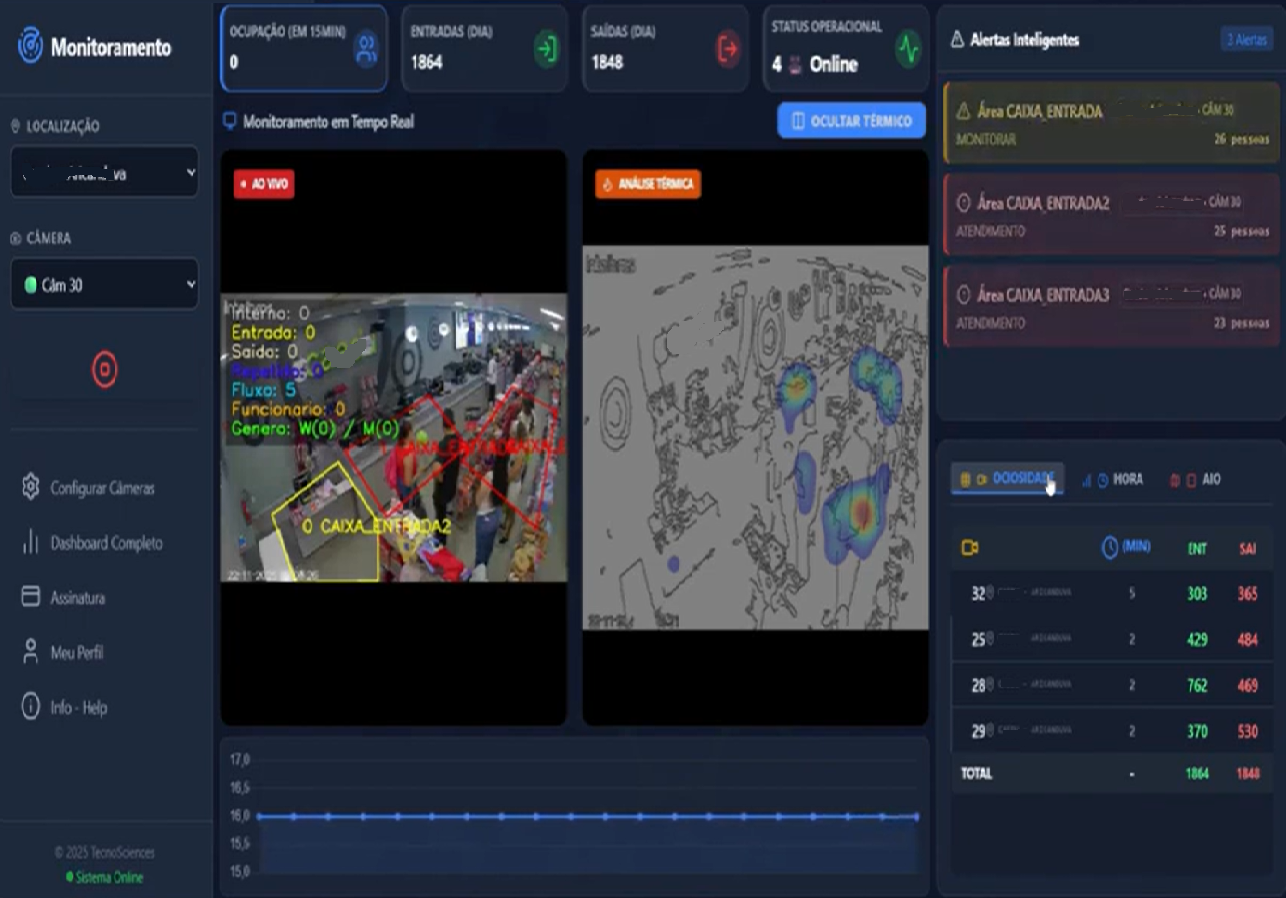Hide thermal view with Ocultar Térmico

[851, 121]
